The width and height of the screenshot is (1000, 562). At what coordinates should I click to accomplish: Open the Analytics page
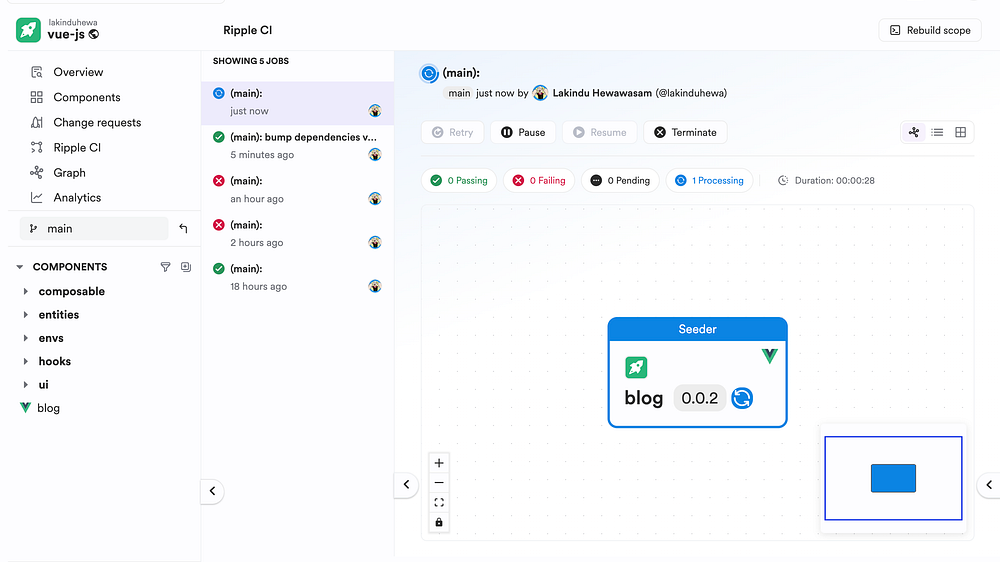[77, 198]
